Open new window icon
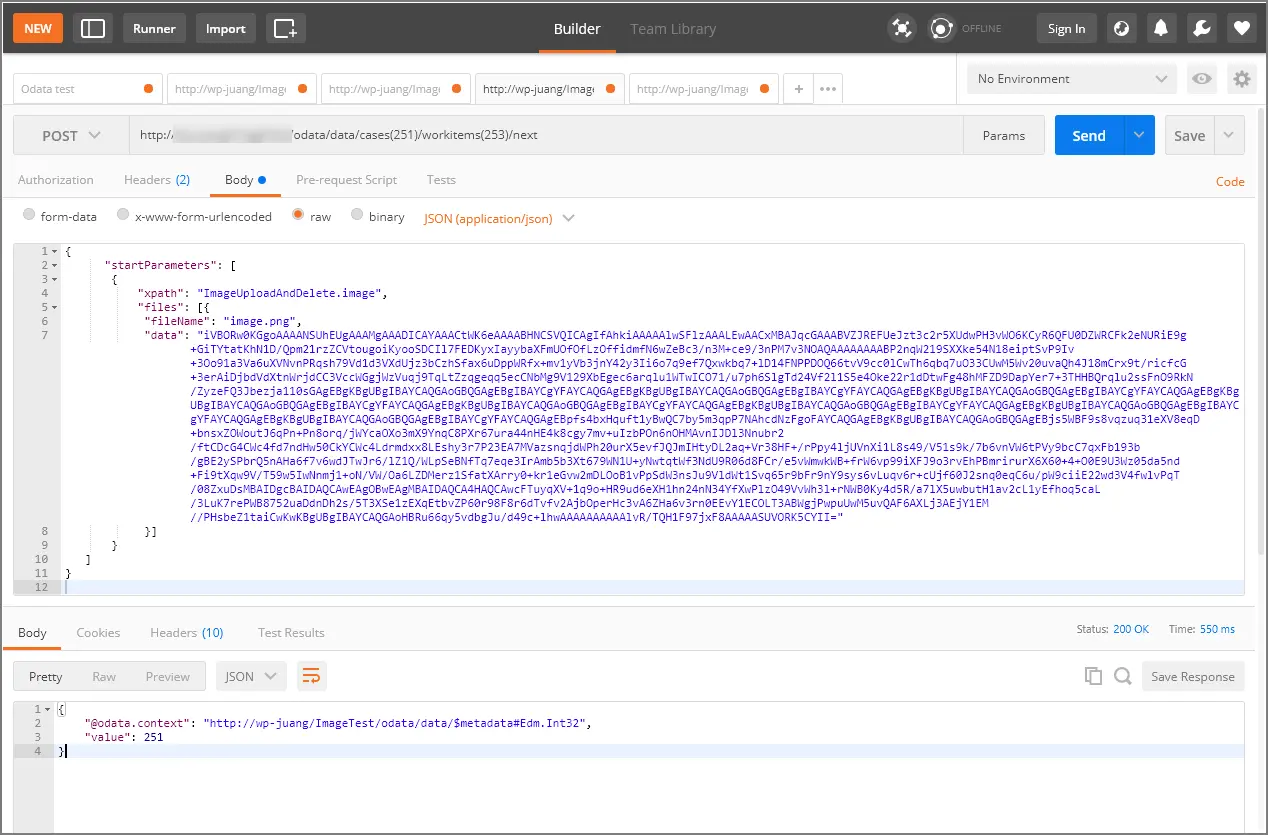This screenshot has width=1268, height=835. pyautogui.click(x=285, y=28)
